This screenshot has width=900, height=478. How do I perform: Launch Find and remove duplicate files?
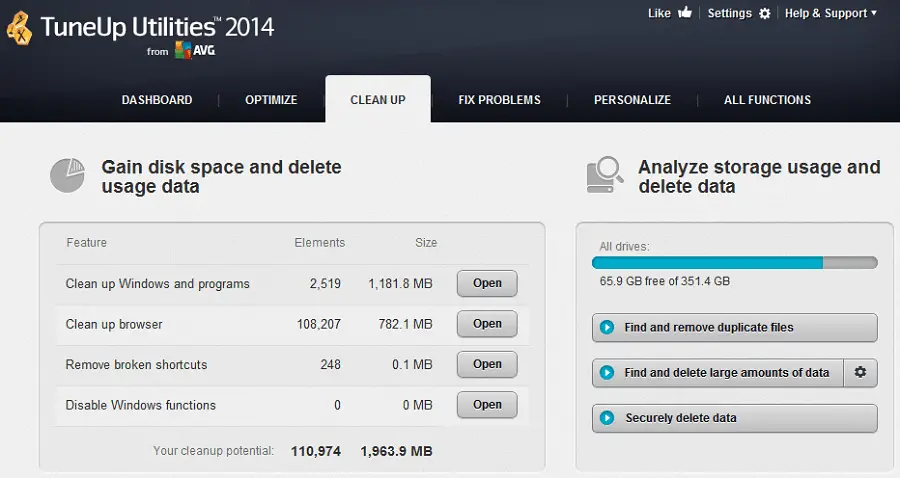point(734,327)
